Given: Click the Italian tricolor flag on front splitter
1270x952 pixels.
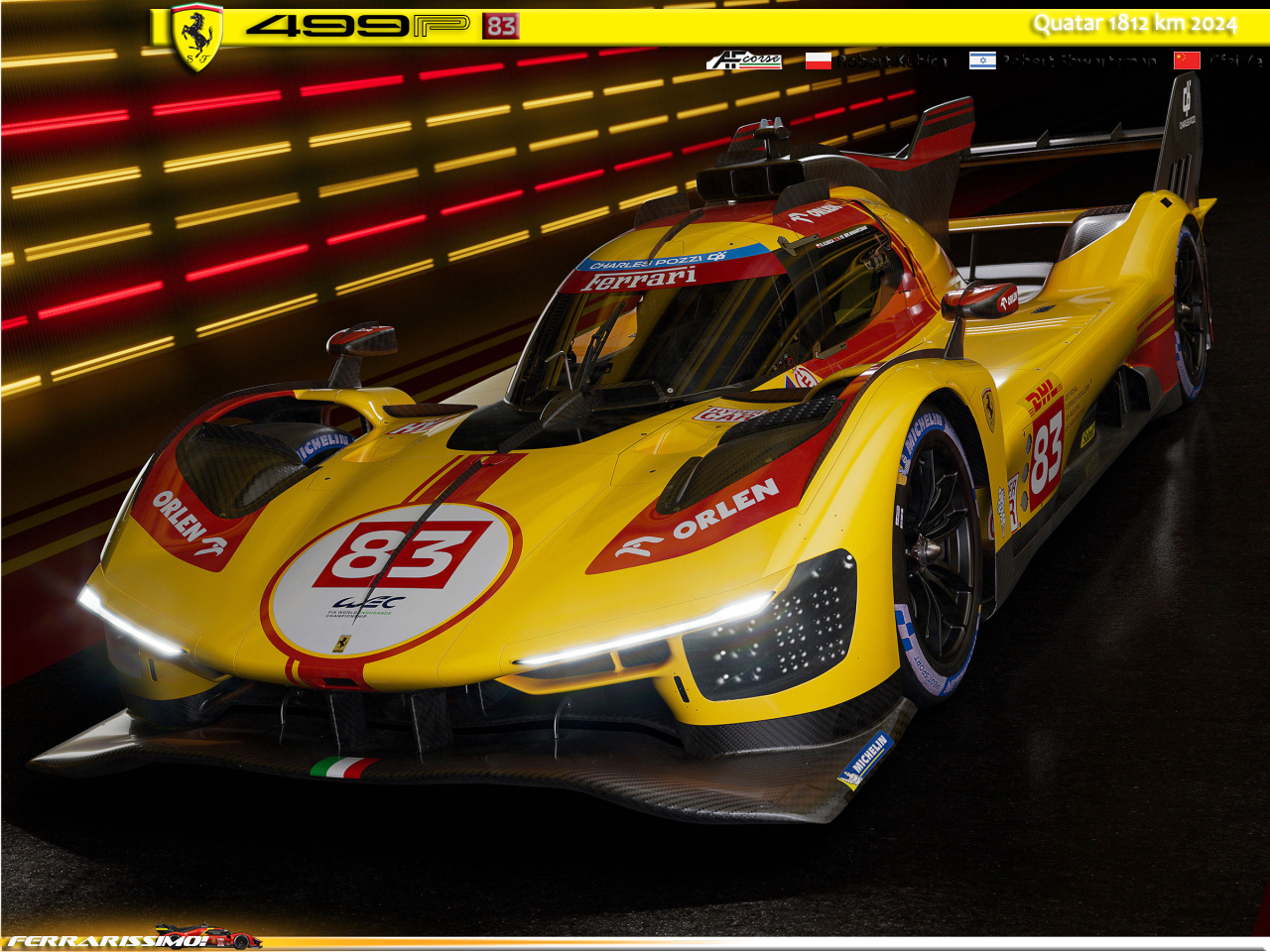Looking at the screenshot, I should (342, 767).
